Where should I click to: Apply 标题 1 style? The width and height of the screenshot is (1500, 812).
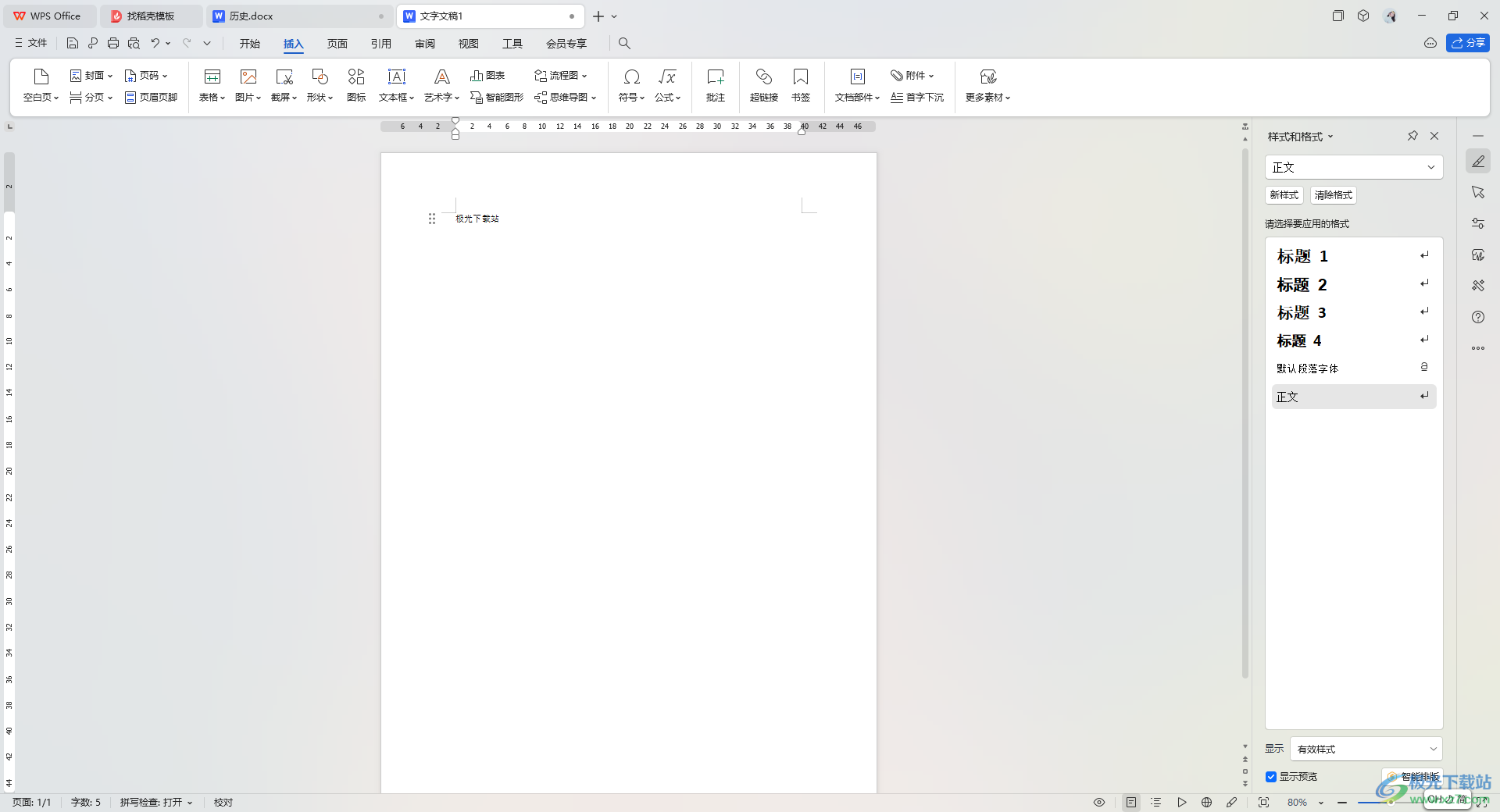1354,256
